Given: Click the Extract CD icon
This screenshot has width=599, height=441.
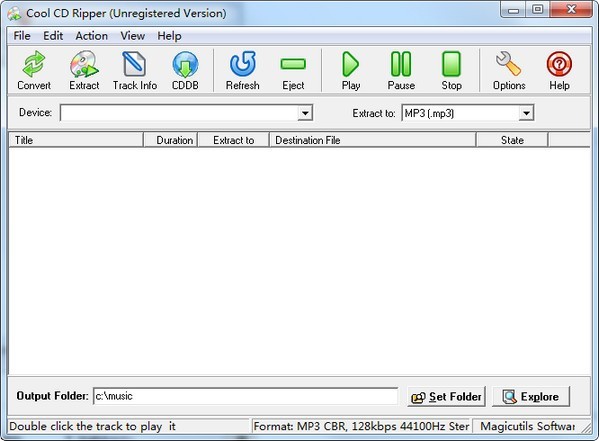Looking at the screenshot, I should point(84,70).
